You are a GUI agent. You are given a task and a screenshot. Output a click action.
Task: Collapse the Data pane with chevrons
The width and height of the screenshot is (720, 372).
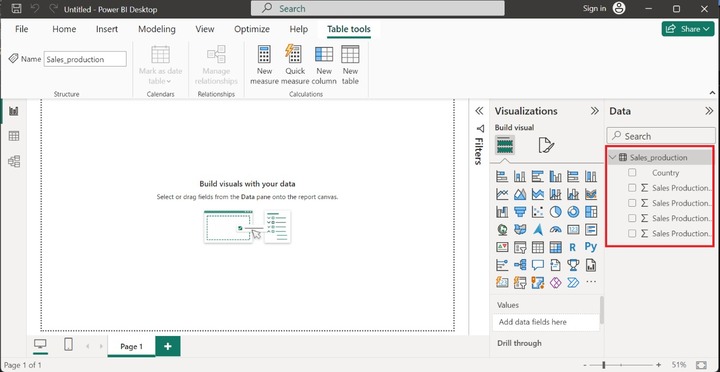click(x=709, y=111)
